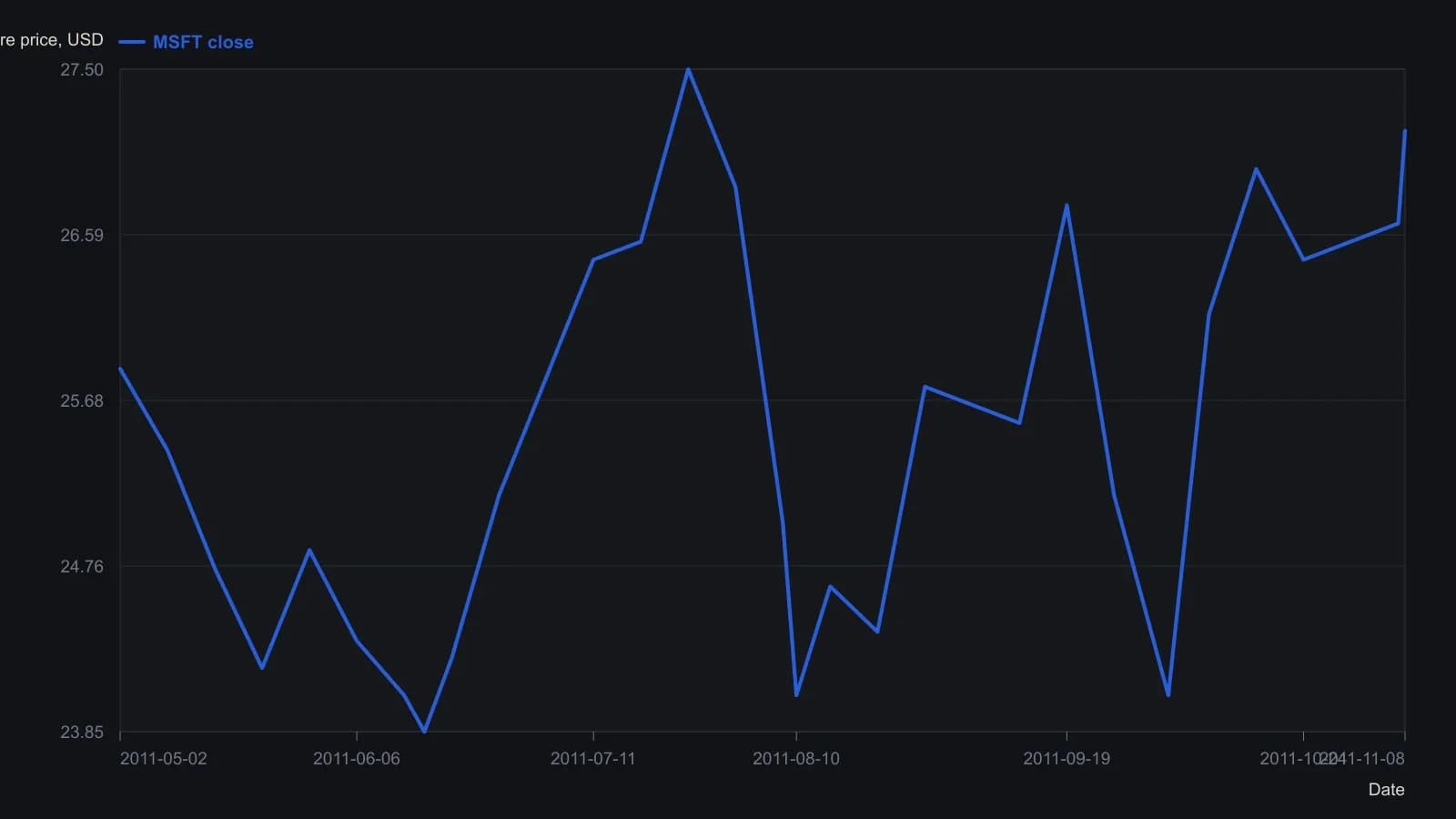The height and width of the screenshot is (819, 1456).
Task: Click the 25.68 y-axis tick label
Action: tap(82, 401)
